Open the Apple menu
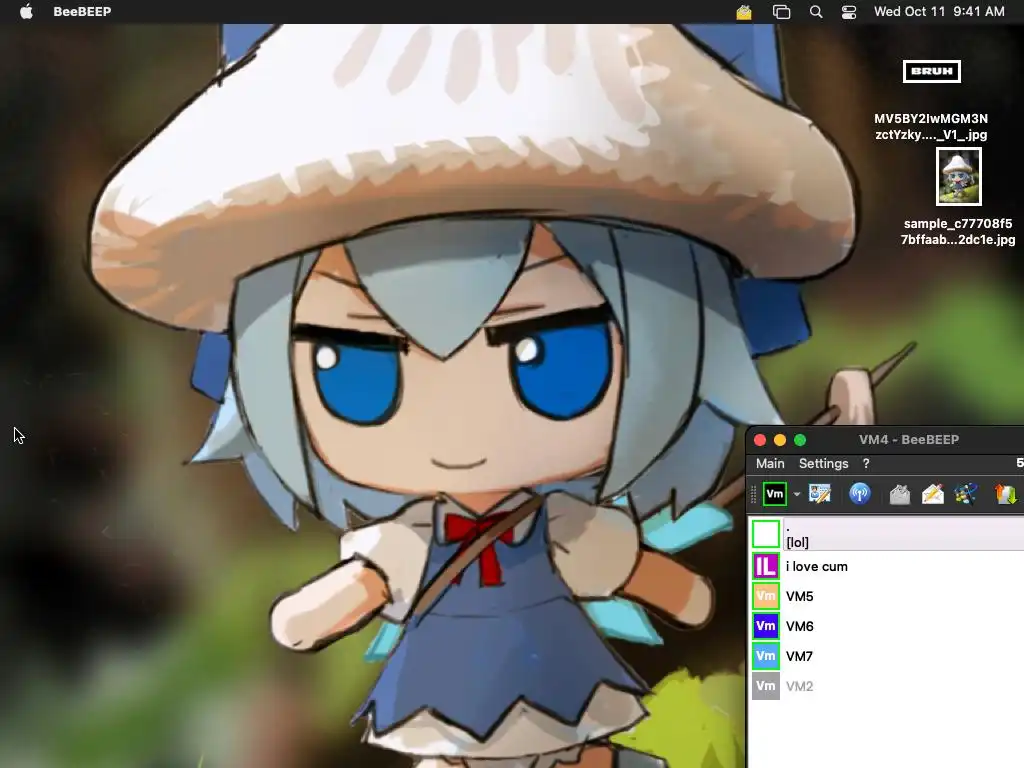This screenshot has width=1024, height=768. pyautogui.click(x=26, y=12)
